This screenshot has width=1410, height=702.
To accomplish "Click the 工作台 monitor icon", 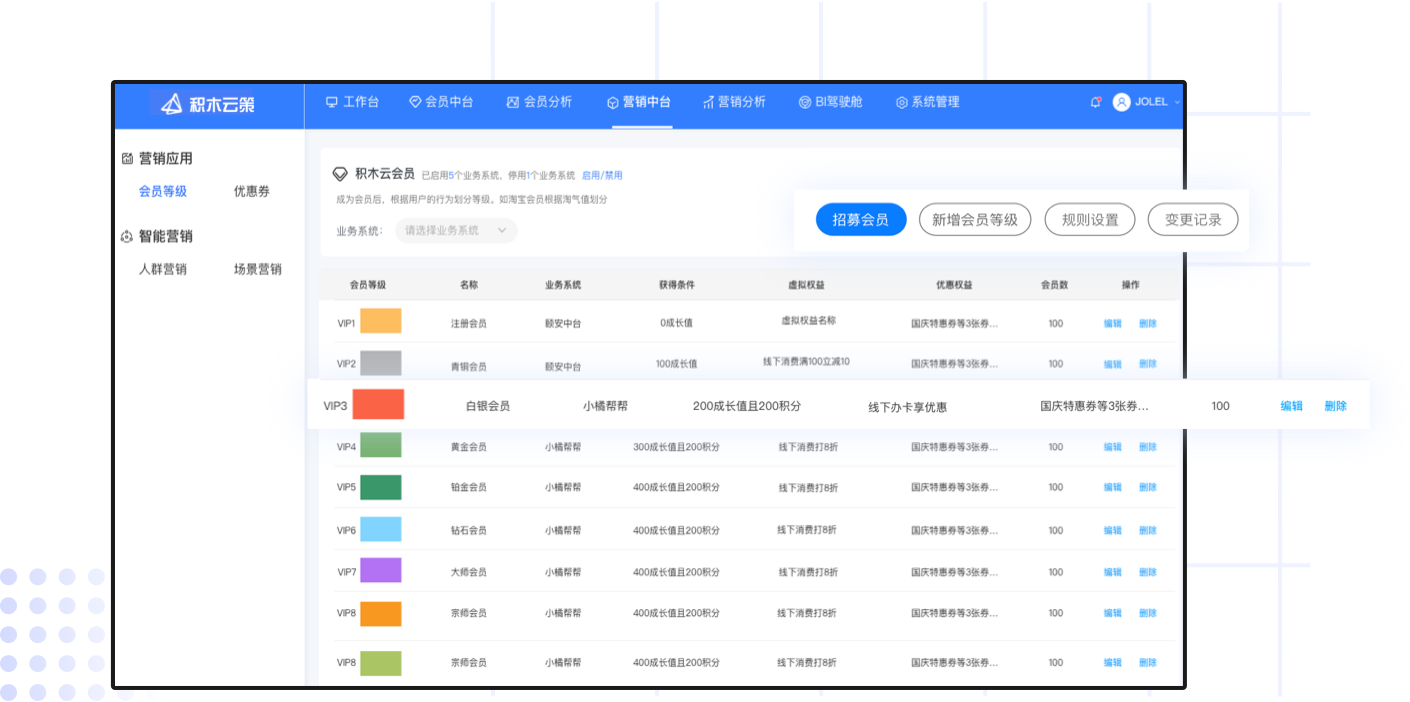I will (332, 102).
